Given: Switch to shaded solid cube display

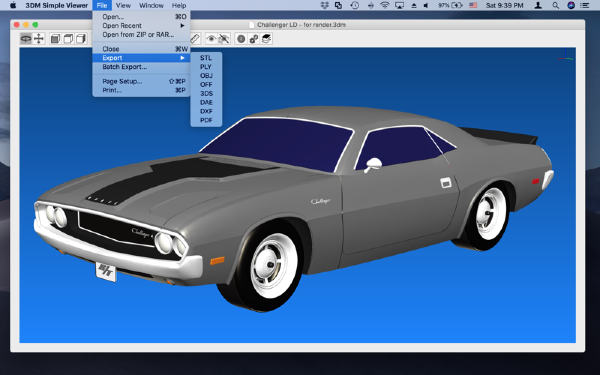Looking at the screenshot, I should click(55, 39).
